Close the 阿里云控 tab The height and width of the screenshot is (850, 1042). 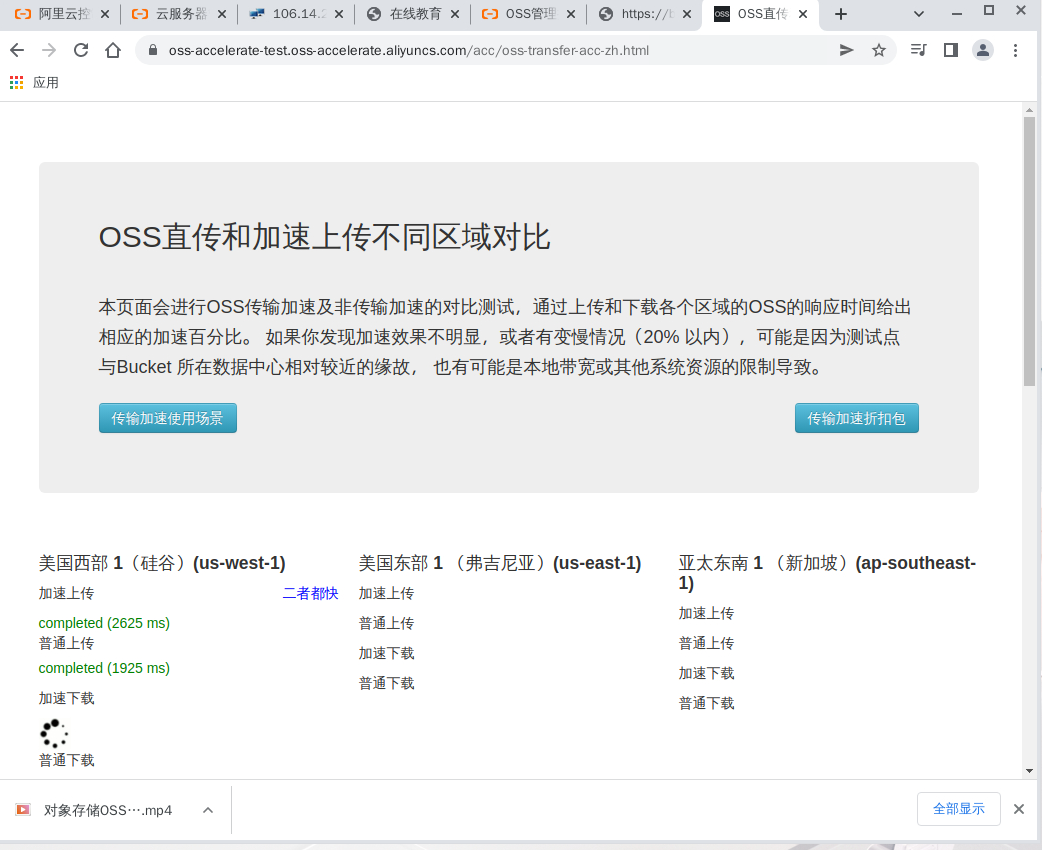[104, 14]
